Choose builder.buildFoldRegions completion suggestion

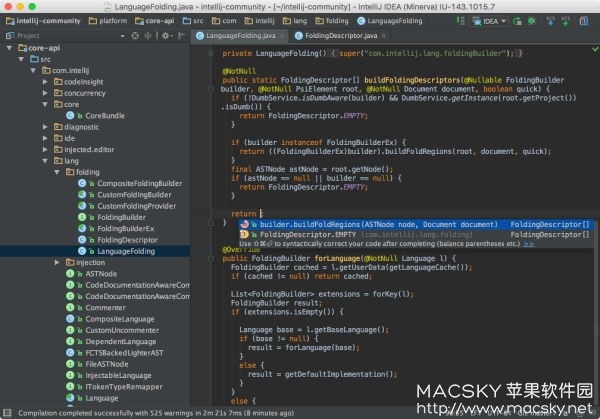click(416, 225)
